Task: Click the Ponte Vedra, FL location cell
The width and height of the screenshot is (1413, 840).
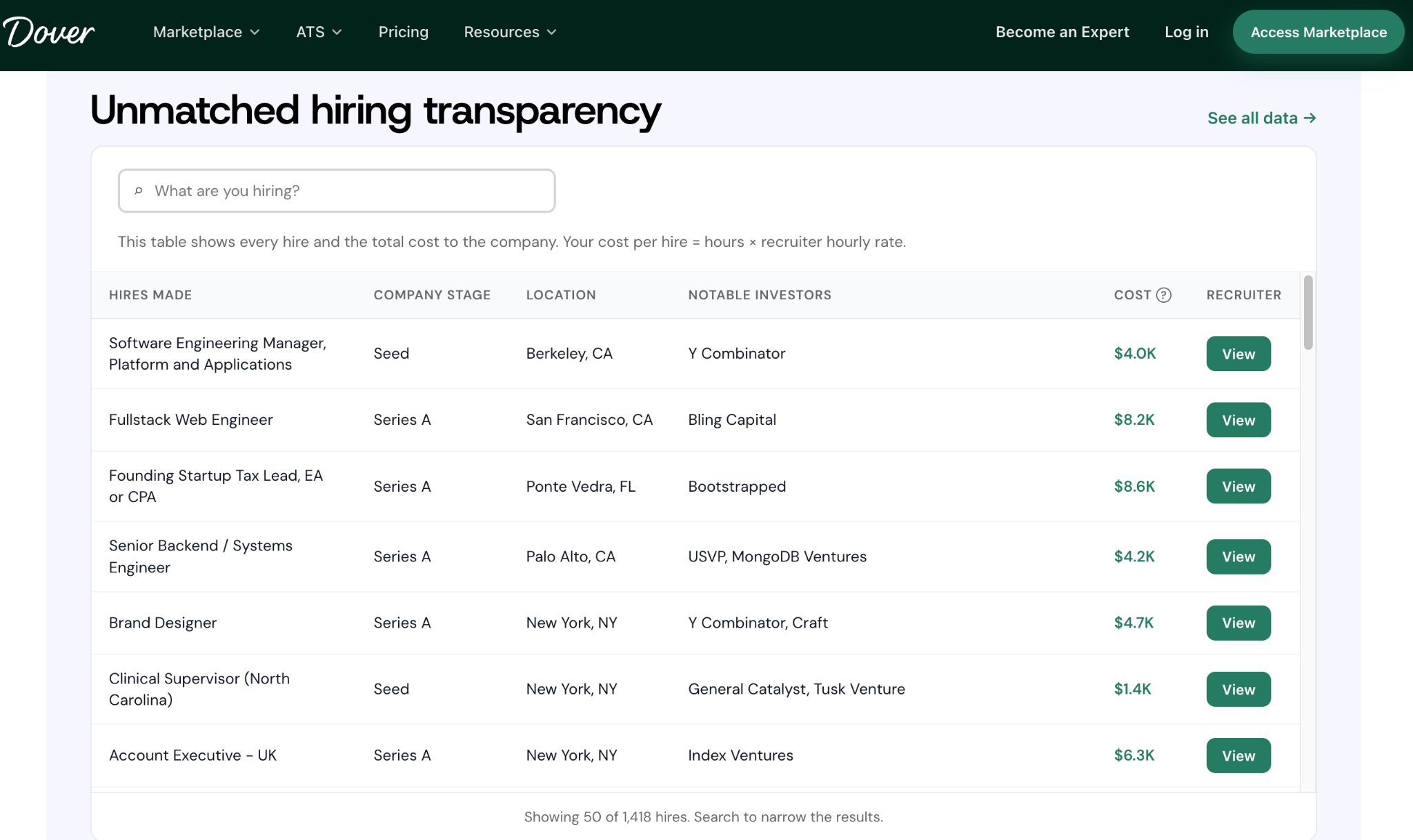Action: pos(580,486)
